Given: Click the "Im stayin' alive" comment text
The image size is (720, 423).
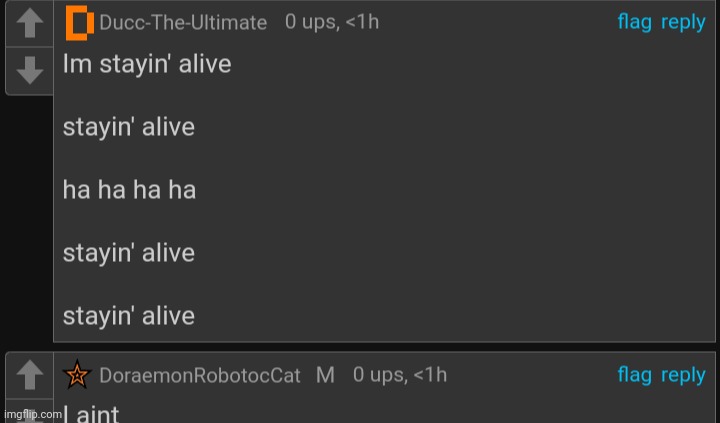Looking at the screenshot, I should pyautogui.click(x=147, y=64).
